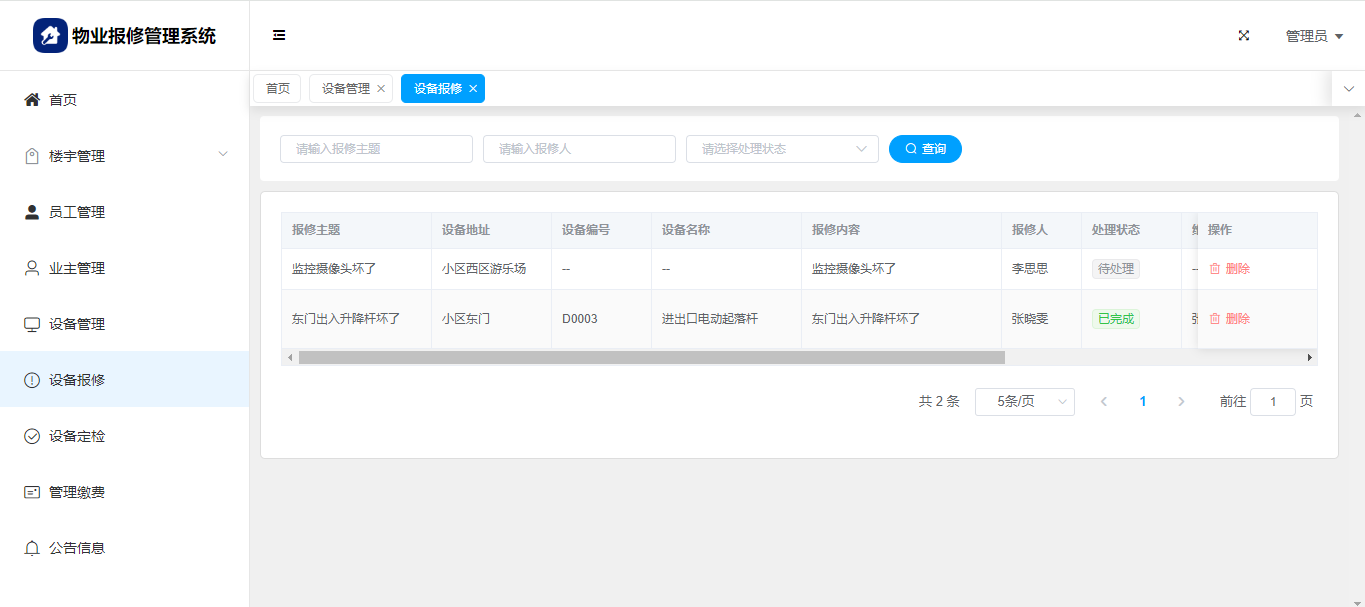Image resolution: width=1365 pixels, height=607 pixels.
Task: Focus the 请输入报修主题 input field
Action: (376, 149)
